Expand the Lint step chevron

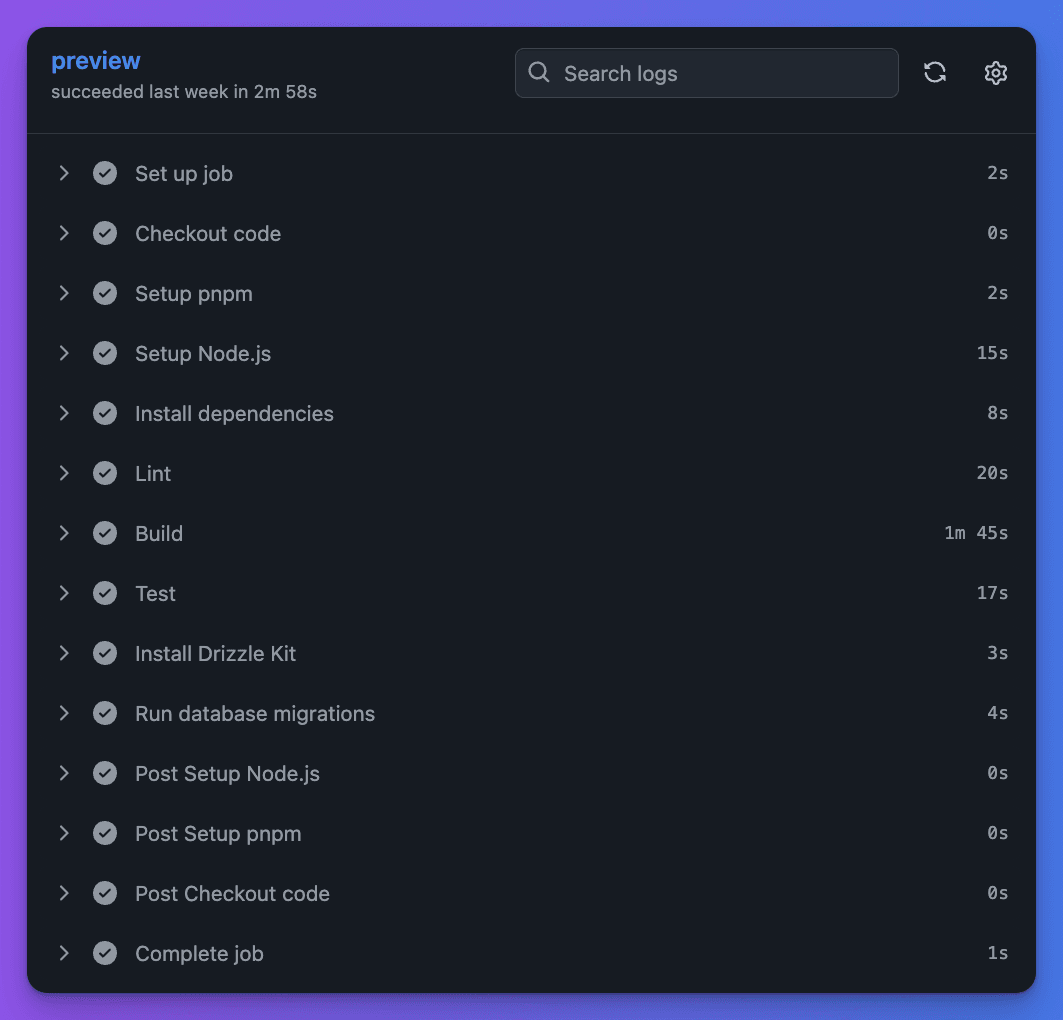[64, 473]
